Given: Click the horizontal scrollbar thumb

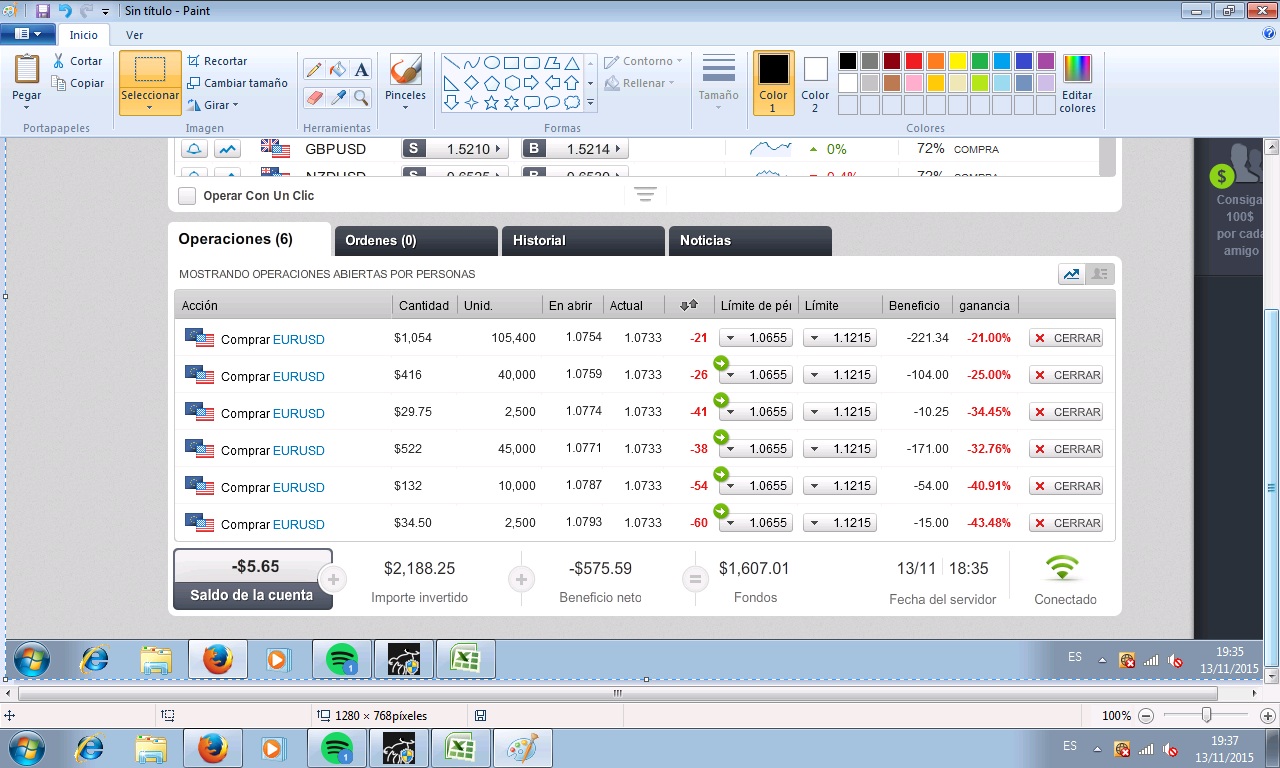Looking at the screenshot, I should click(x=617, y=693).
